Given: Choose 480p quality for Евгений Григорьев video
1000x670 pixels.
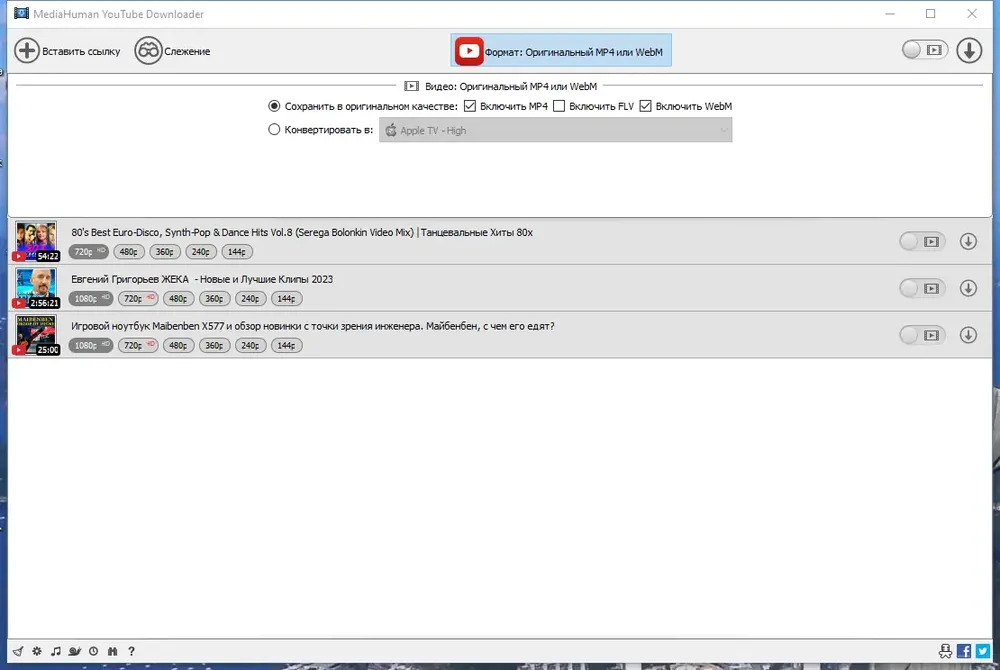Looking at the screenshot, I should 179,298.
